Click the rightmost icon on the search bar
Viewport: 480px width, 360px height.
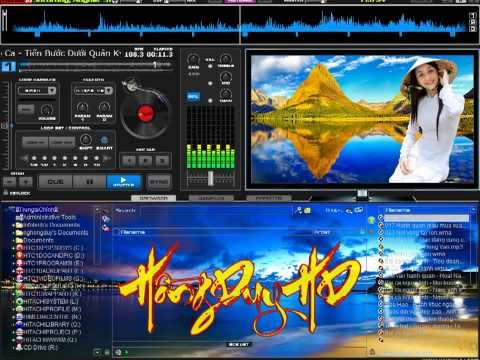pyautogui.click(x=358, y=210)
